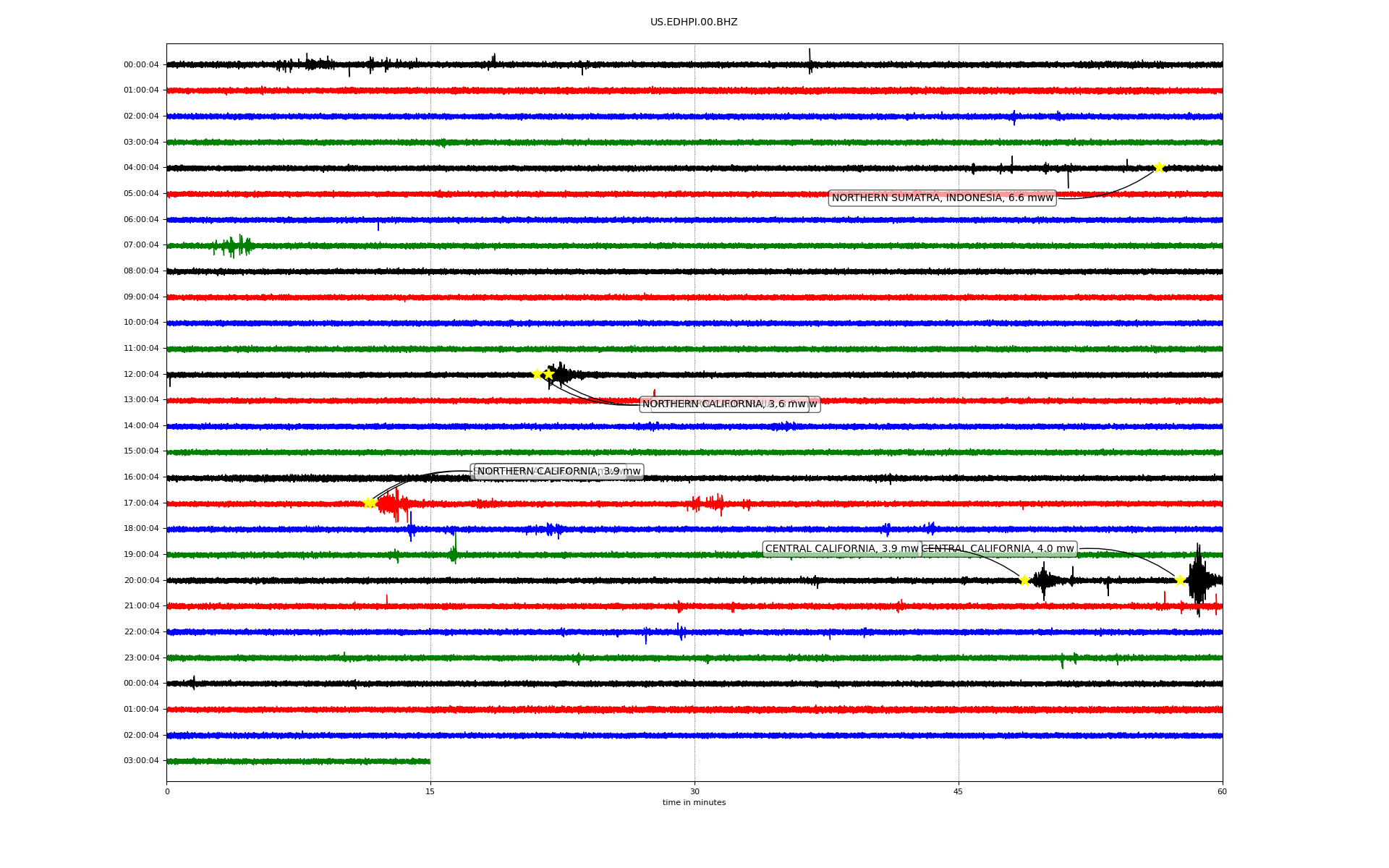1389x868 pixels.
Task: Click the end of the short 03:00:04 green trace
Action: 429,761
